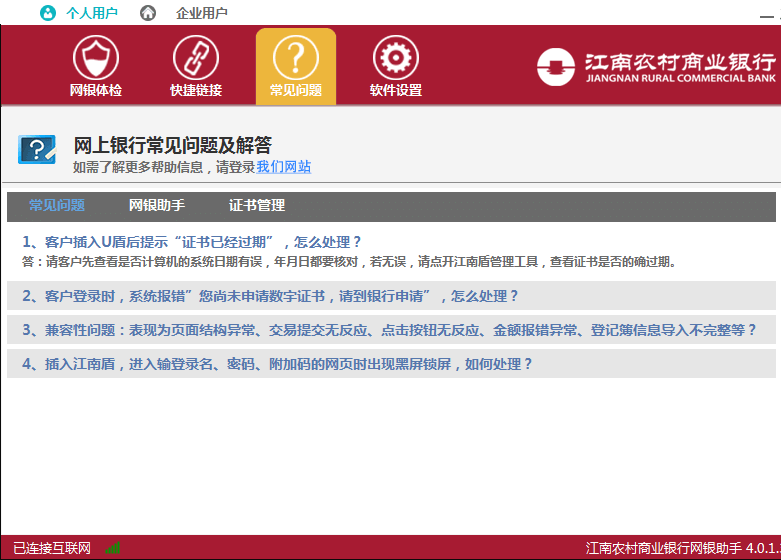The height and width of the screenshot is (560, 781).
Task: Click the 已连接互联网 status text
Action: pyautogui.click(x=52, y=548)
